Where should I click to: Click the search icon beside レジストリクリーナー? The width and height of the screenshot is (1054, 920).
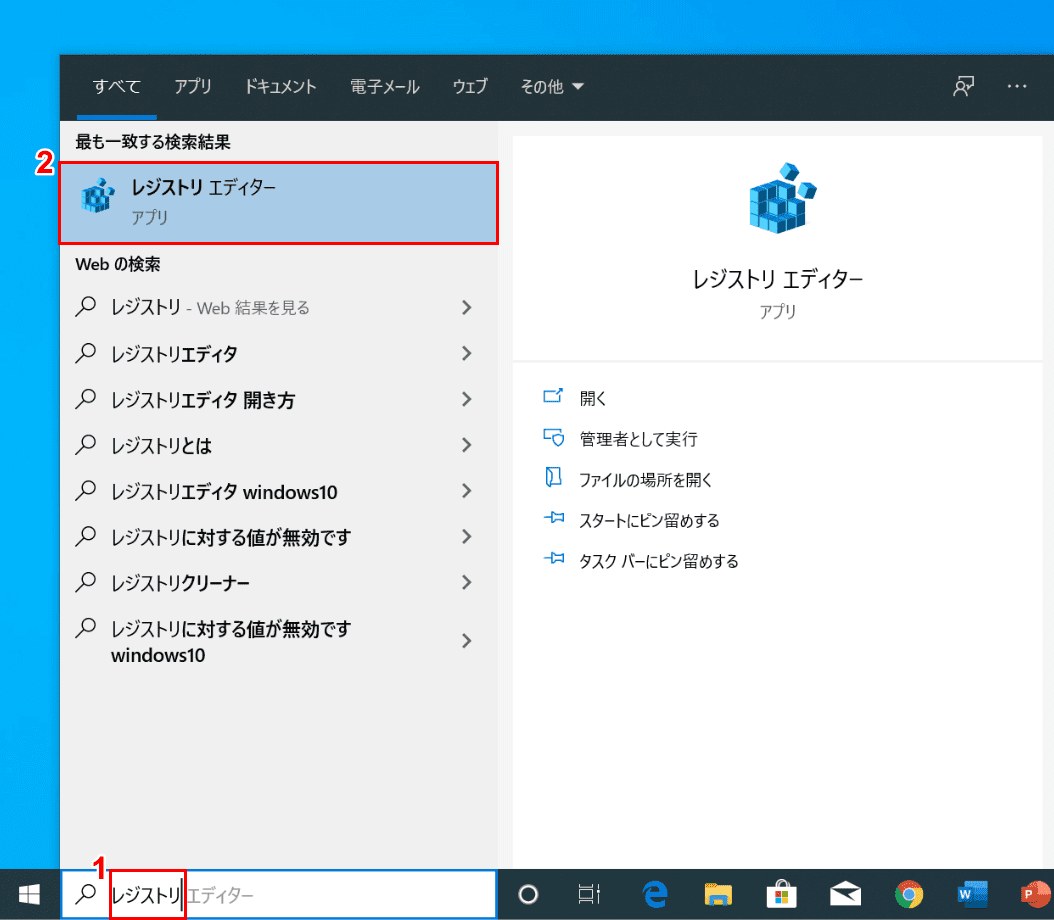click(x=85, y=582)
